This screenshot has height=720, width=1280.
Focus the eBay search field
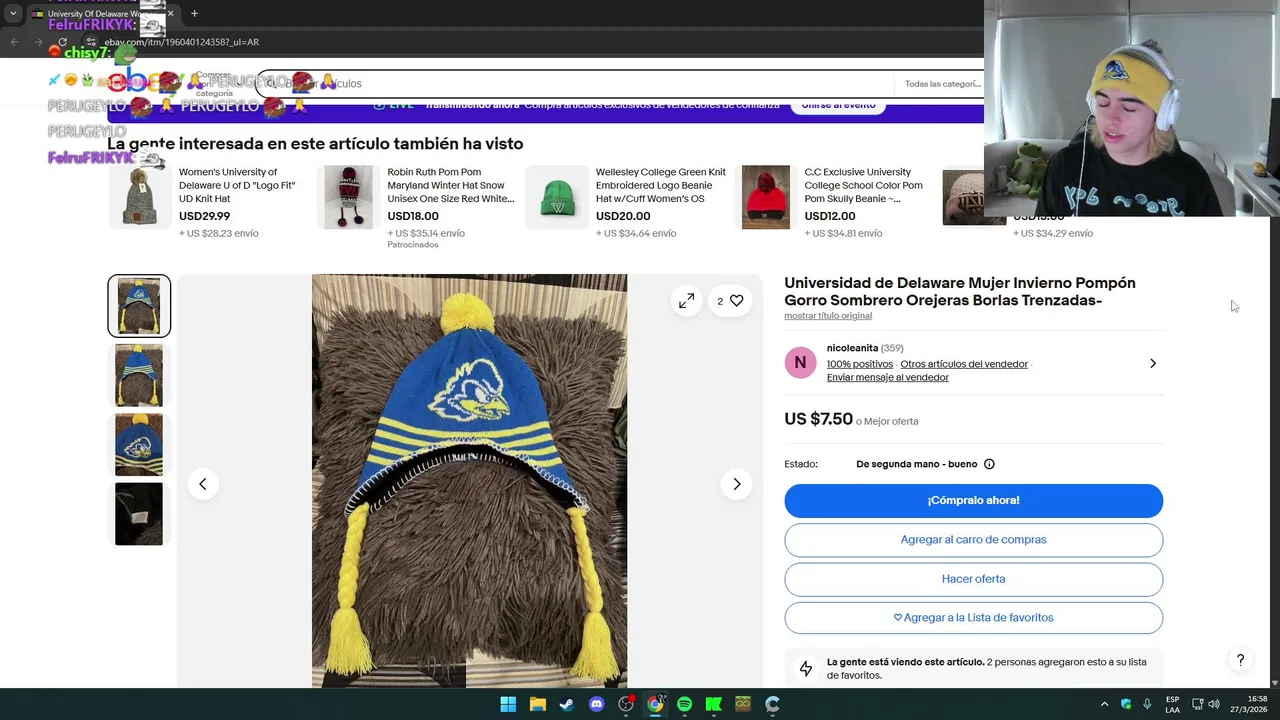tap(575, 84)
